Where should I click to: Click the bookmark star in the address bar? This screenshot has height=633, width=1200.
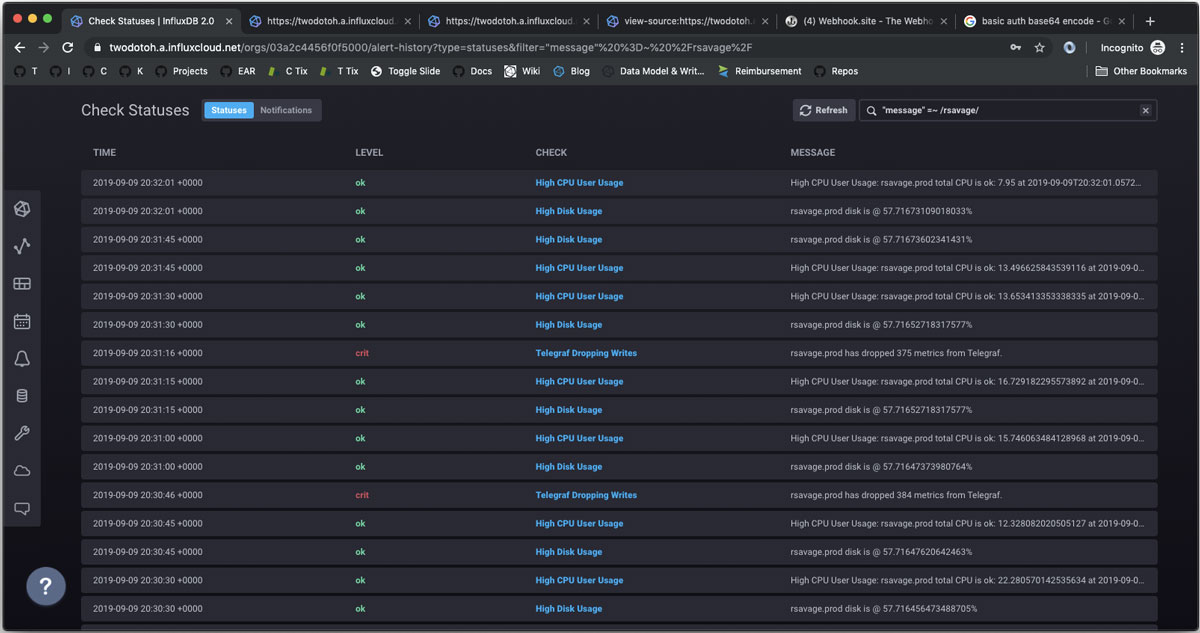1038,46
